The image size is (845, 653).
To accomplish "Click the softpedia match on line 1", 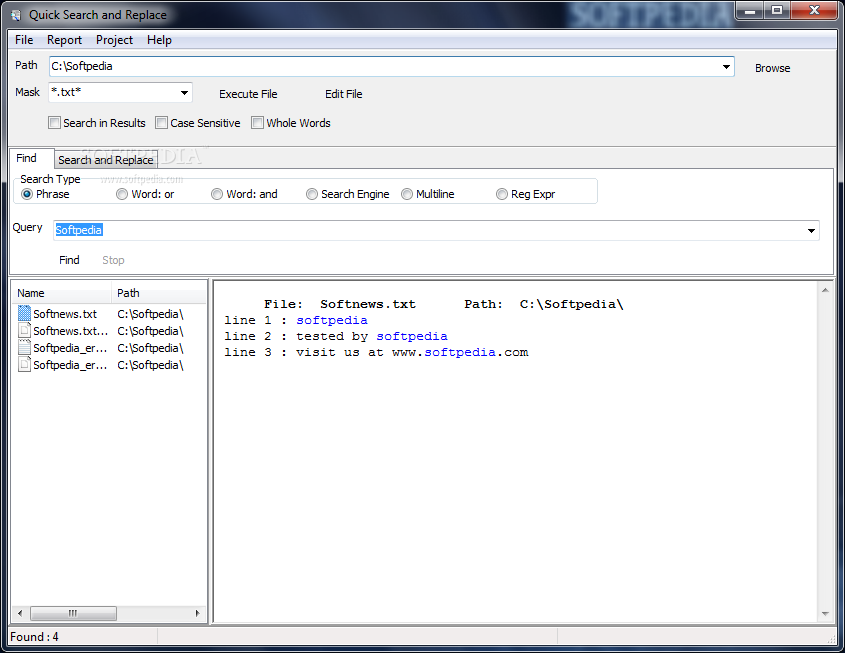I will (332, 320).
